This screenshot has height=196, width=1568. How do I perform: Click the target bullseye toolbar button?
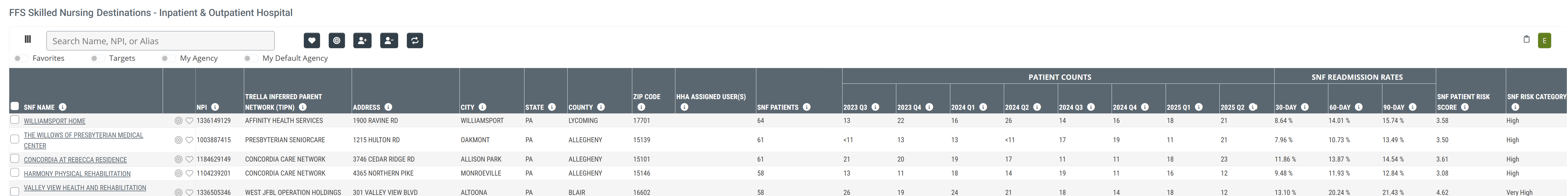(337, 41)
